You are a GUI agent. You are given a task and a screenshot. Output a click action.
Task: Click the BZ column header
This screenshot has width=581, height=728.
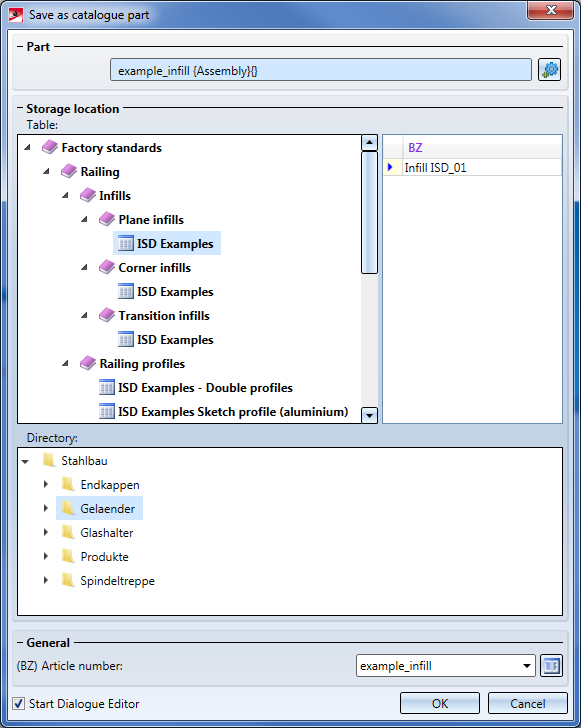(482, 148)
